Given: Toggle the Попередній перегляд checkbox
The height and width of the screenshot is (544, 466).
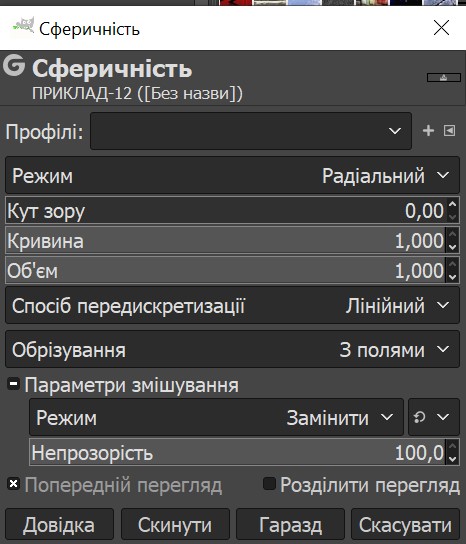Looking at the screenshot, I should (14, 483).
